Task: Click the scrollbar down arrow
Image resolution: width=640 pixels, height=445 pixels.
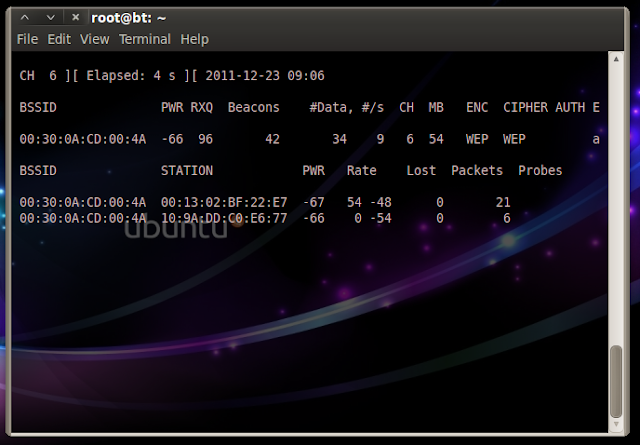Action: 616,425
